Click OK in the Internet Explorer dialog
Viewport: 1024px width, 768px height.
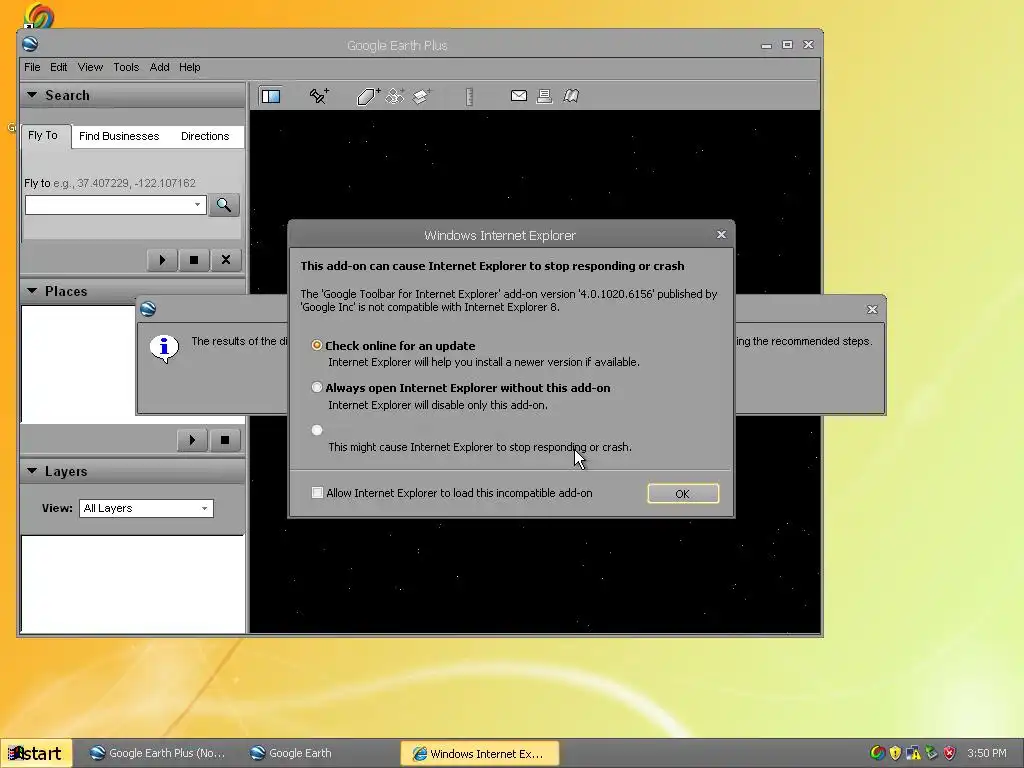[683, 494]
